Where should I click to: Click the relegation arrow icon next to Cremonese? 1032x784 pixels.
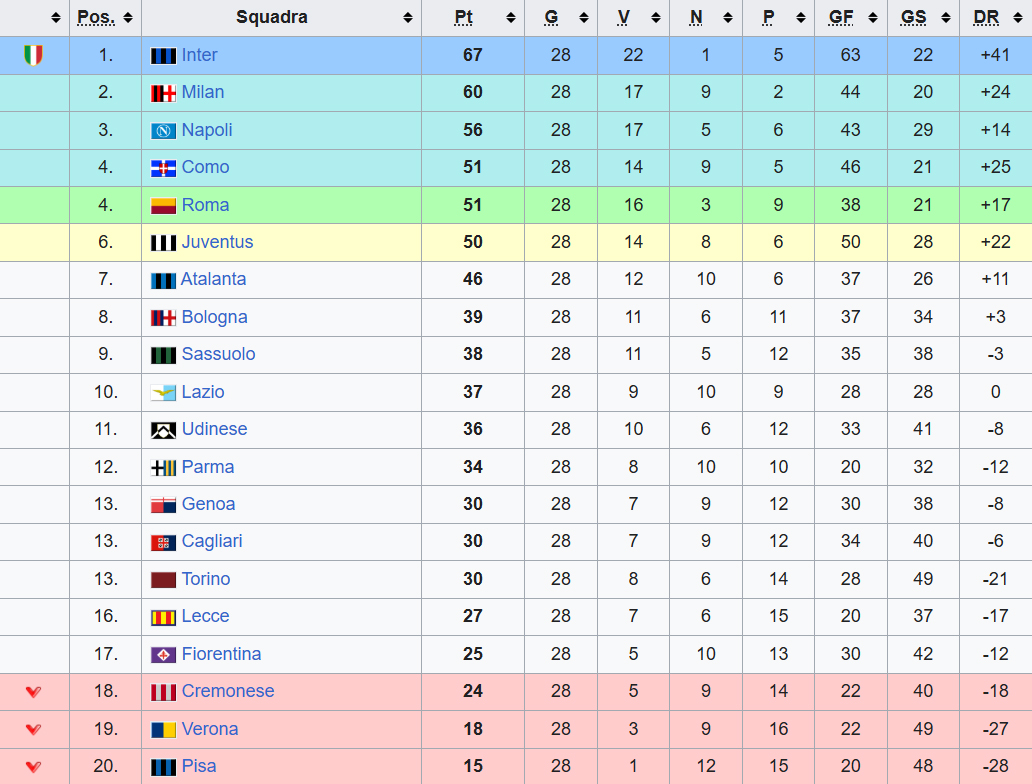34,692
